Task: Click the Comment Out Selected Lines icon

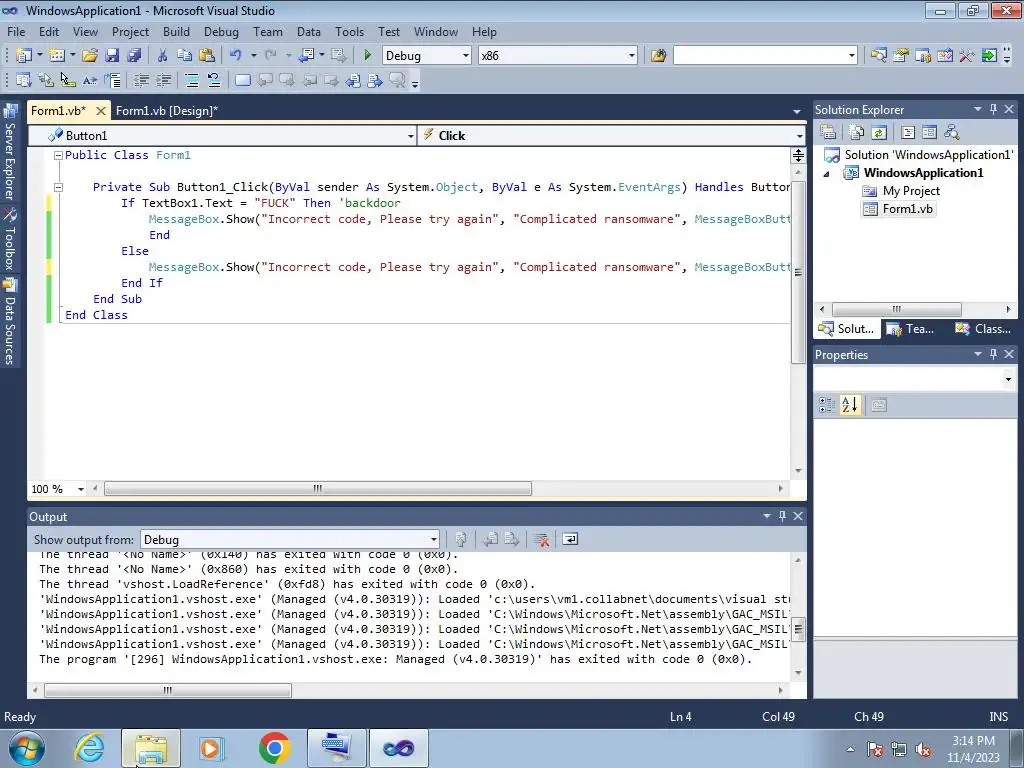Action: (191, 80)
